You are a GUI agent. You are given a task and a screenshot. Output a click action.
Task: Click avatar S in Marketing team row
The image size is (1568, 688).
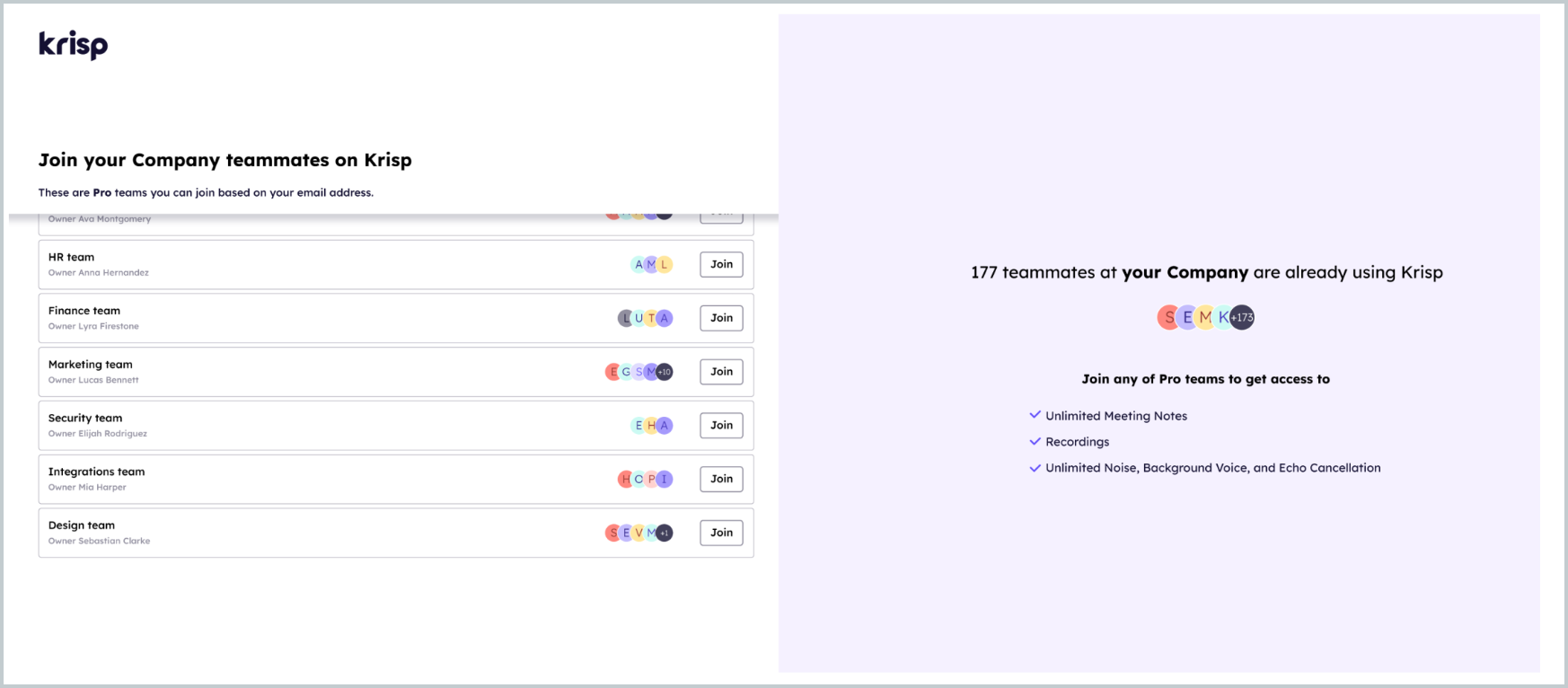click(x=639, y=372)
